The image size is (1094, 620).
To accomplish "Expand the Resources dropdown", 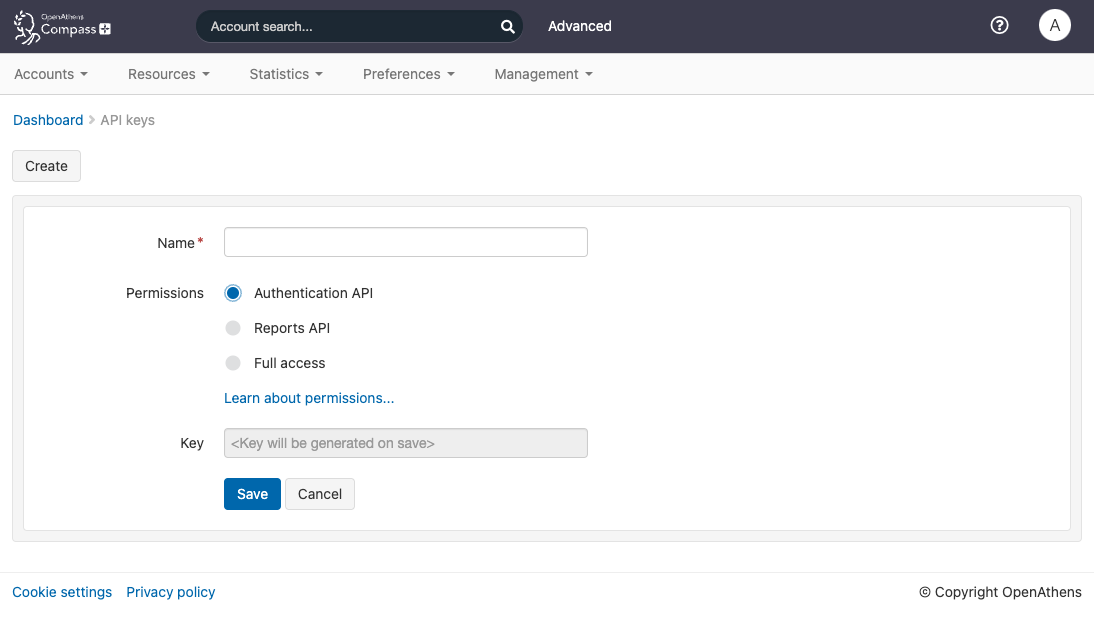I will point(168,74).
